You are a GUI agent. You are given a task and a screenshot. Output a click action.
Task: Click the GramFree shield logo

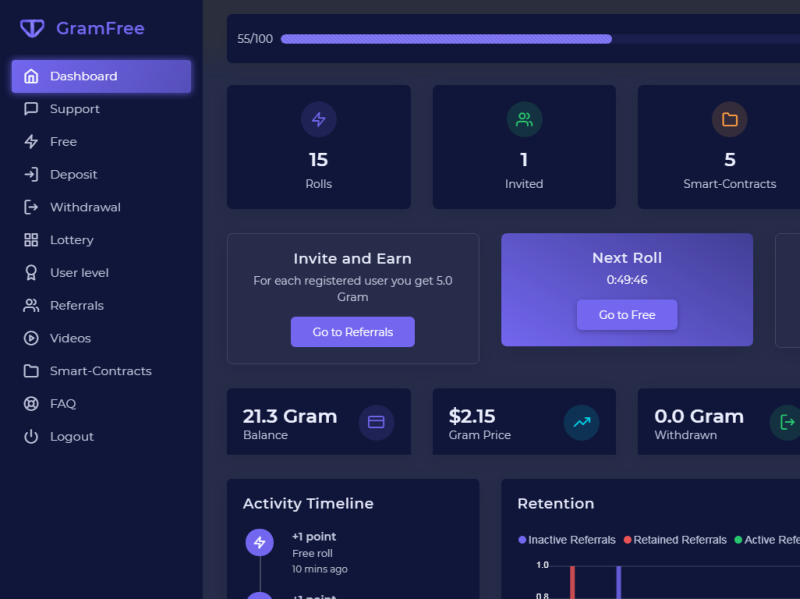[32, 28]
